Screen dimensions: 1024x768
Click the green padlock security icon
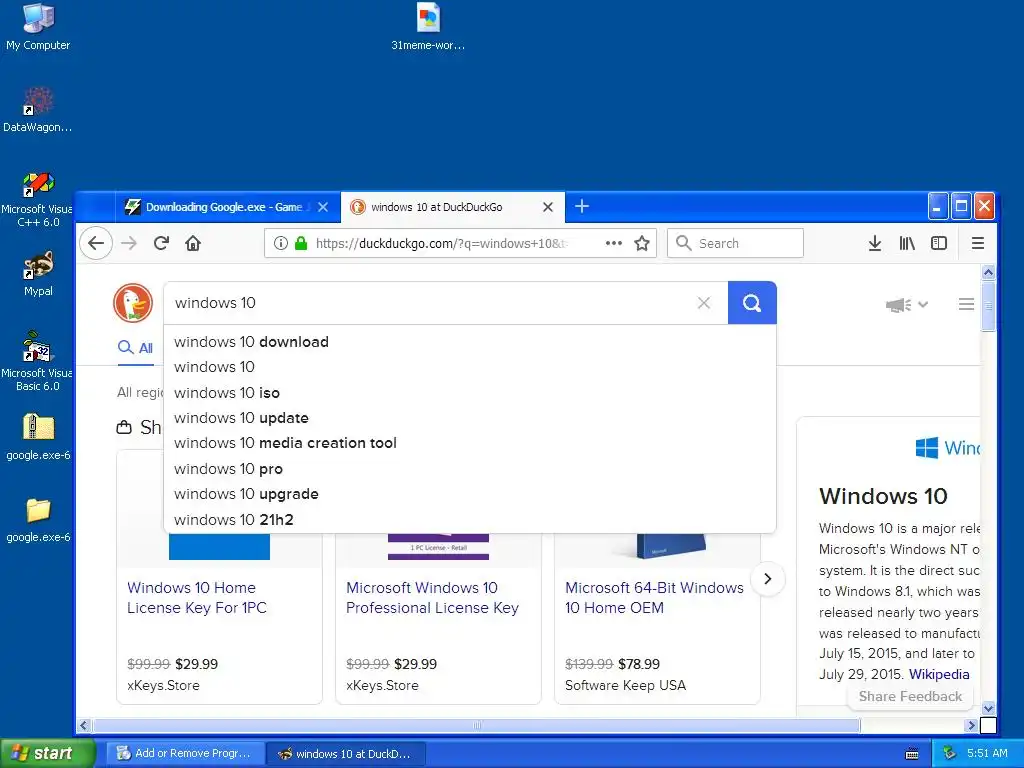[301, 244]
